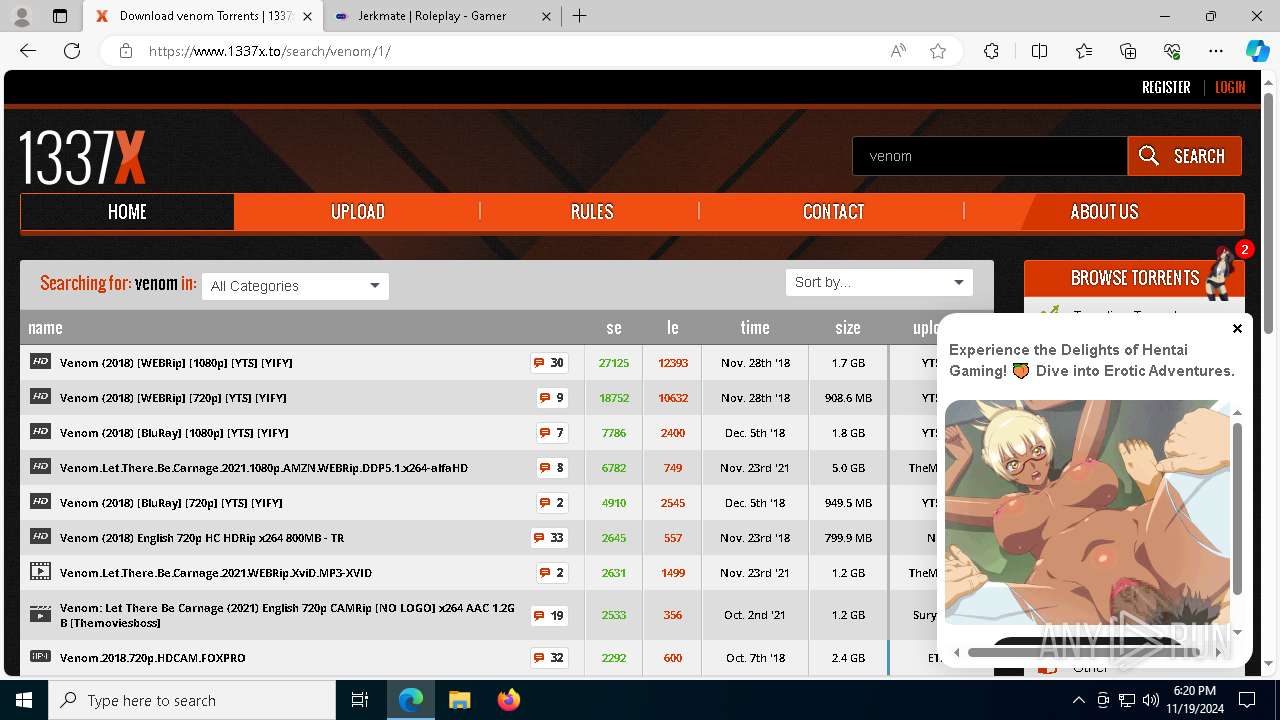This screenshot has width=1280, height=720.
Task: Activate Read aloud icon in address bar
Action: pos(898,51)
